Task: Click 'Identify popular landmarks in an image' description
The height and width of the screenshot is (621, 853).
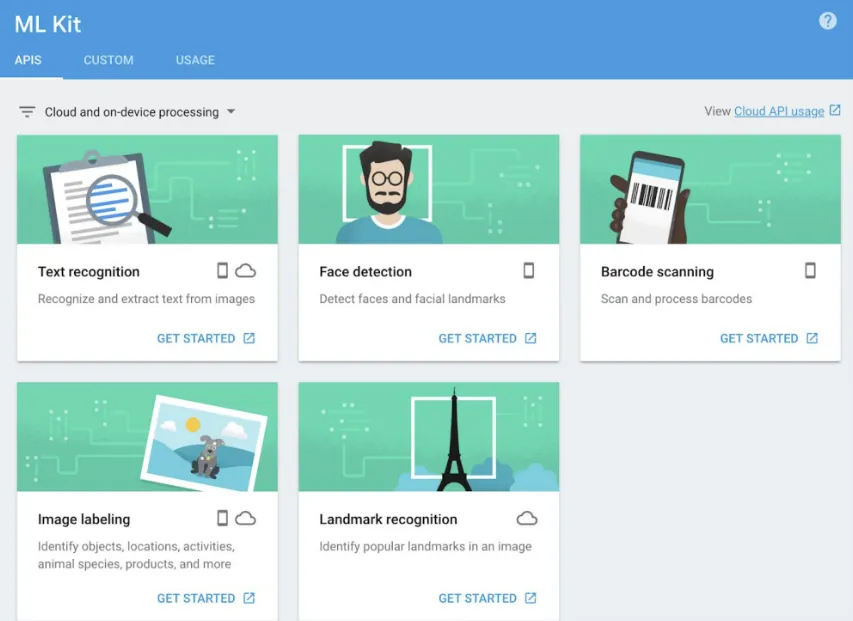Action: tap(425, 547)
